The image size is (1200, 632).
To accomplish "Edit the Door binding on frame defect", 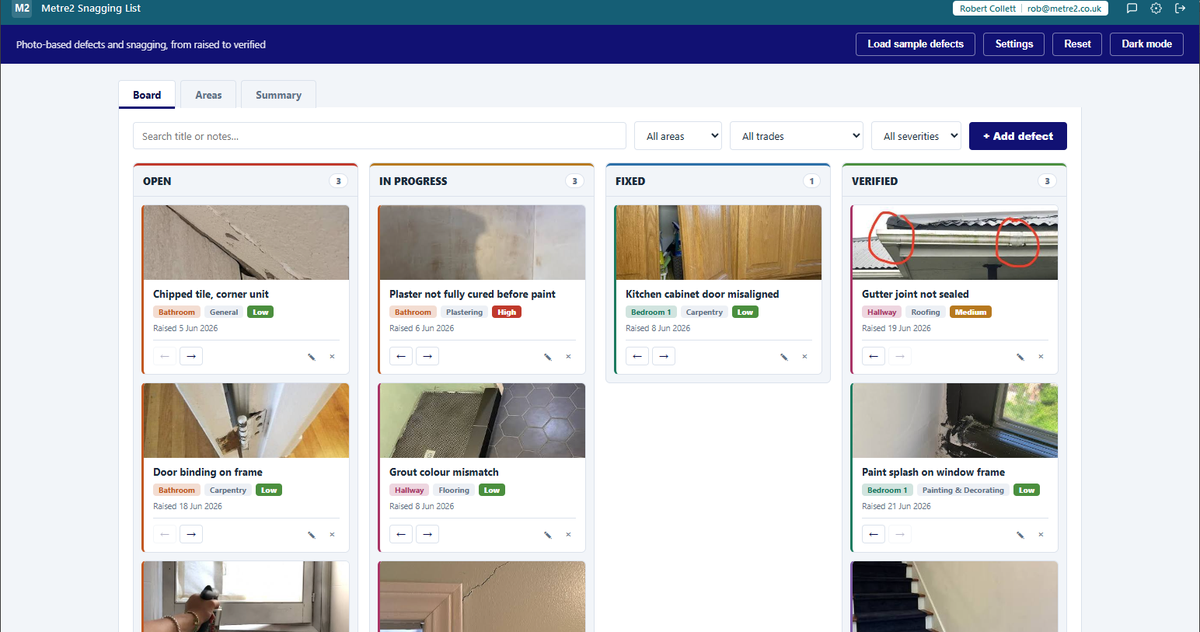I will [x=311, y=534].
